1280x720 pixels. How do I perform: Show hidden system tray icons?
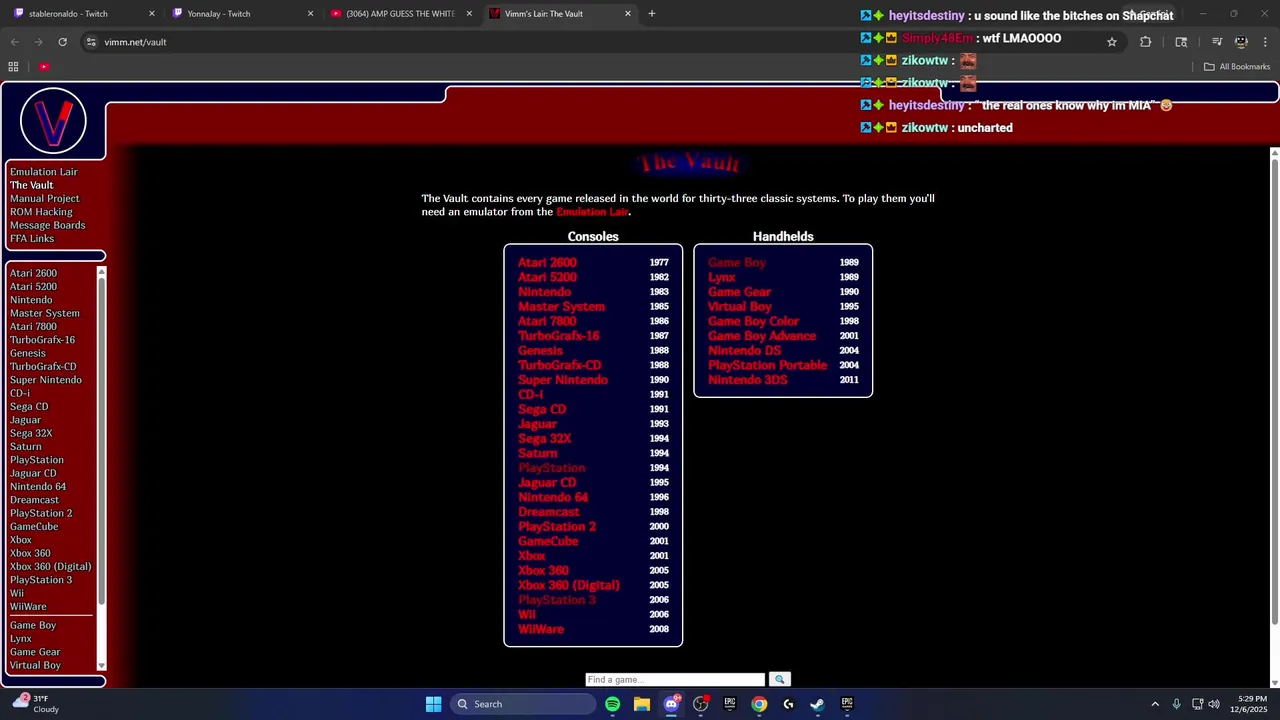pos(1155,704)
